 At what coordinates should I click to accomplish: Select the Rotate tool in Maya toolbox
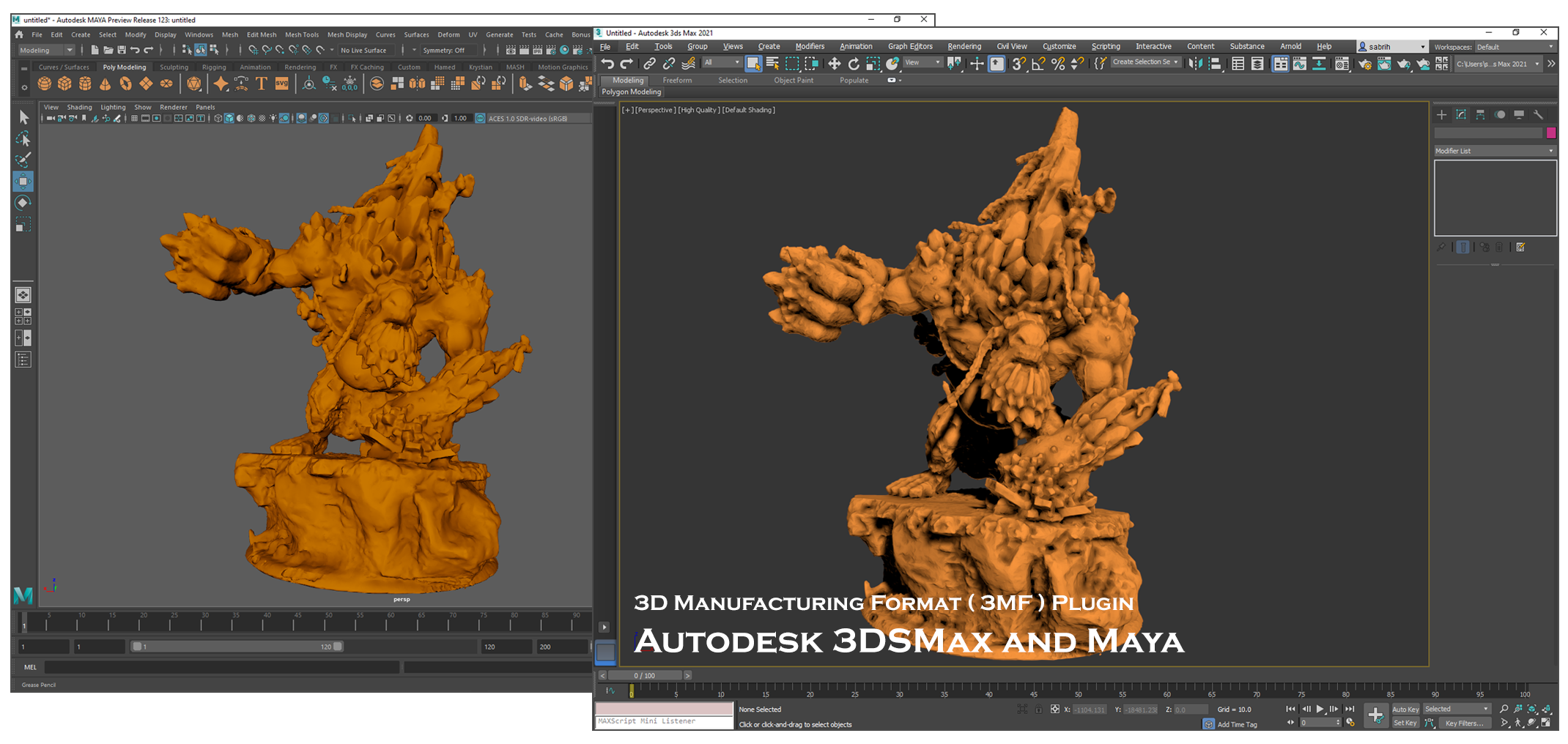[x=23, y=203]
